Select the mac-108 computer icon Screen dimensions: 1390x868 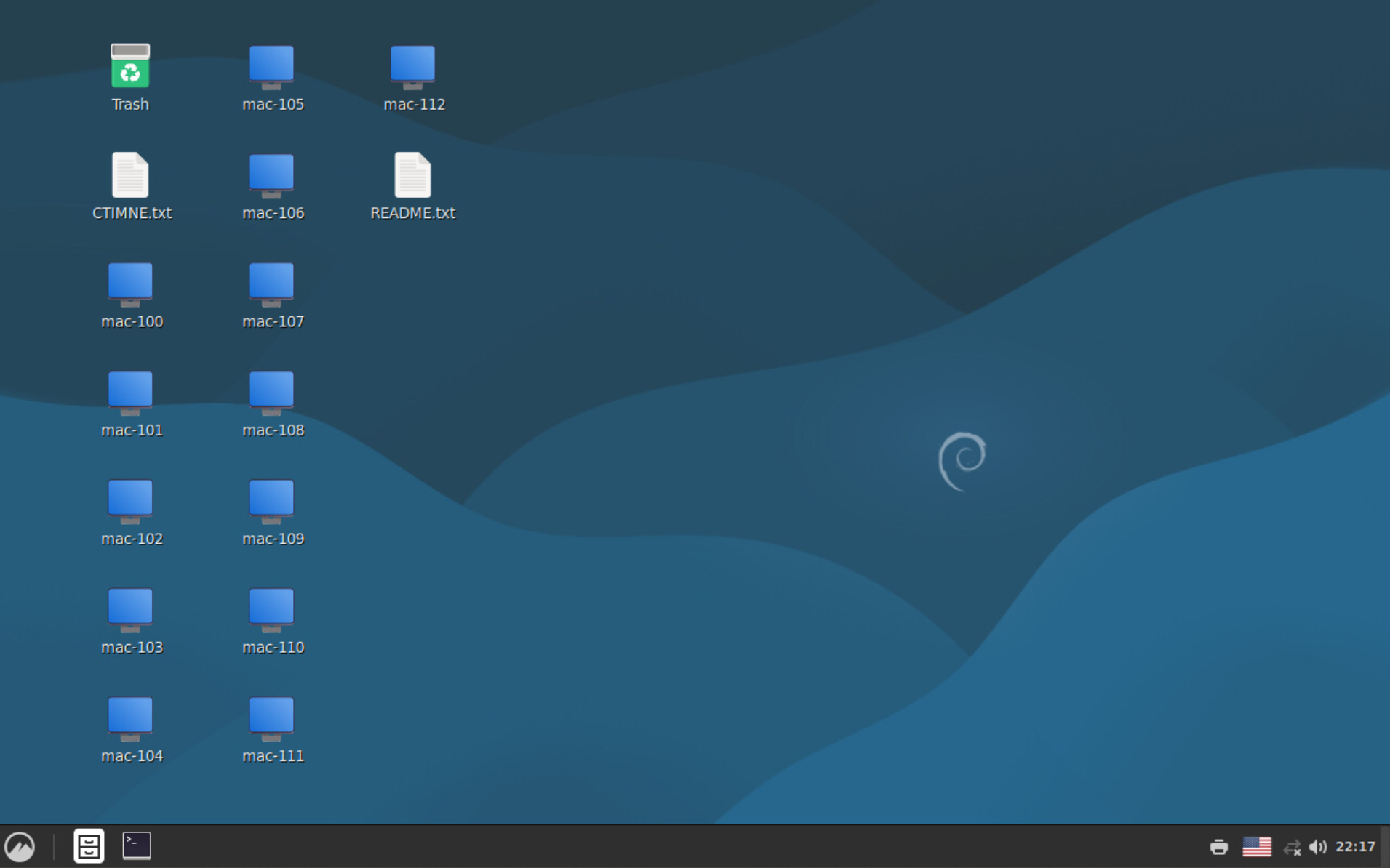[272, 392]
